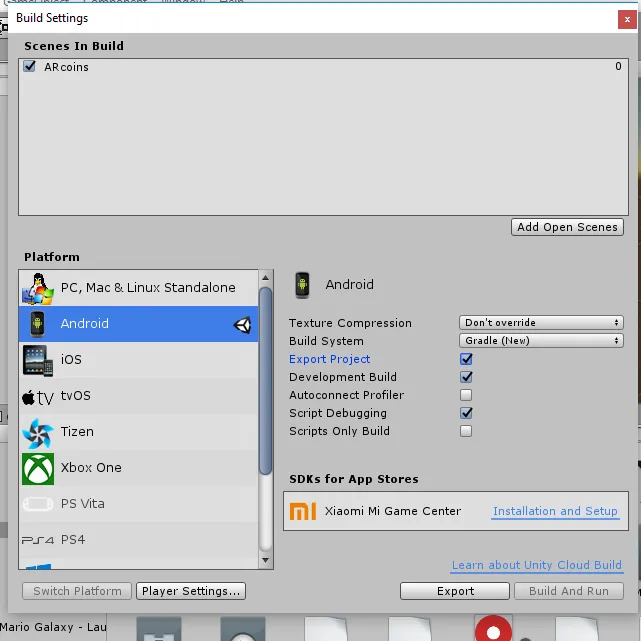Click the Script Debugging label
Image resolution: width=641 pixels, height=641 pixels.
(x=338, y=413)
